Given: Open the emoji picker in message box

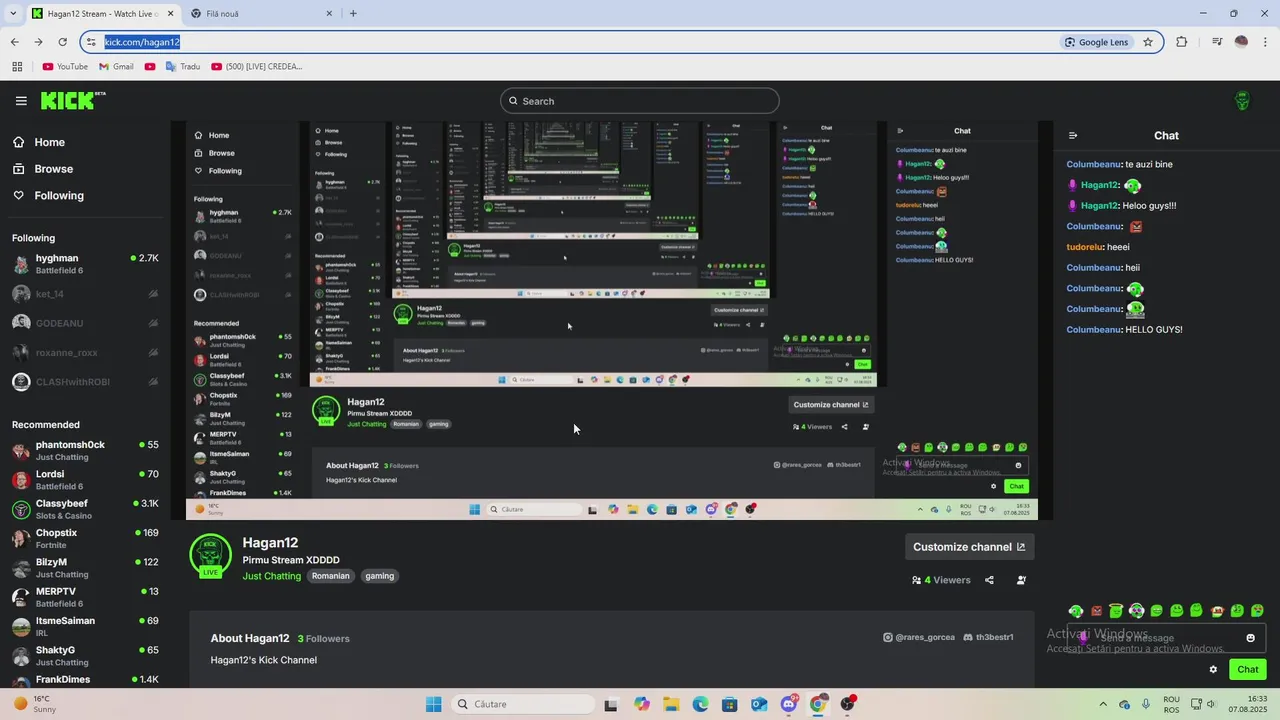Looking at the screenshot, I should (x=1250, y=638).
